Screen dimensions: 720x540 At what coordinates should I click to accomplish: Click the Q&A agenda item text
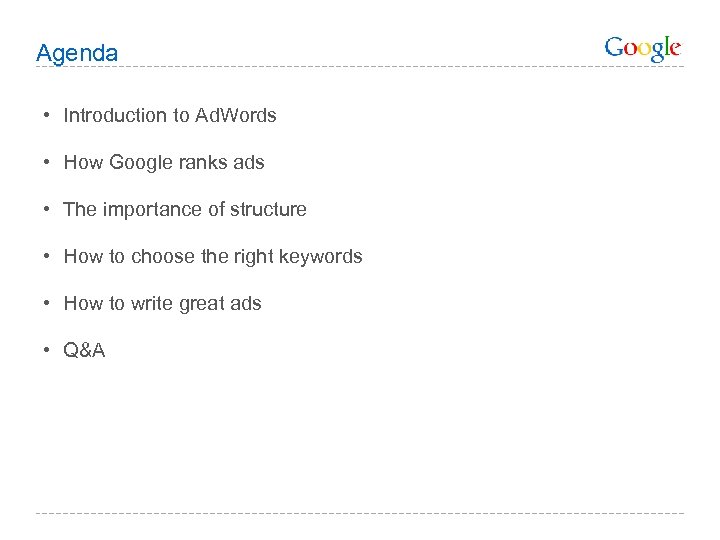tap(84, 350)
